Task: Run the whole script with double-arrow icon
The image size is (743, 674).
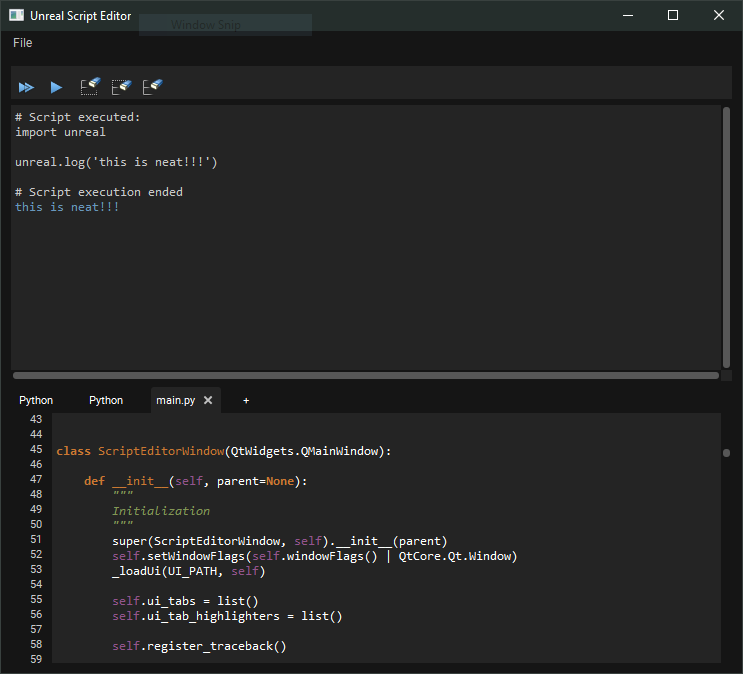Action: 26,88
